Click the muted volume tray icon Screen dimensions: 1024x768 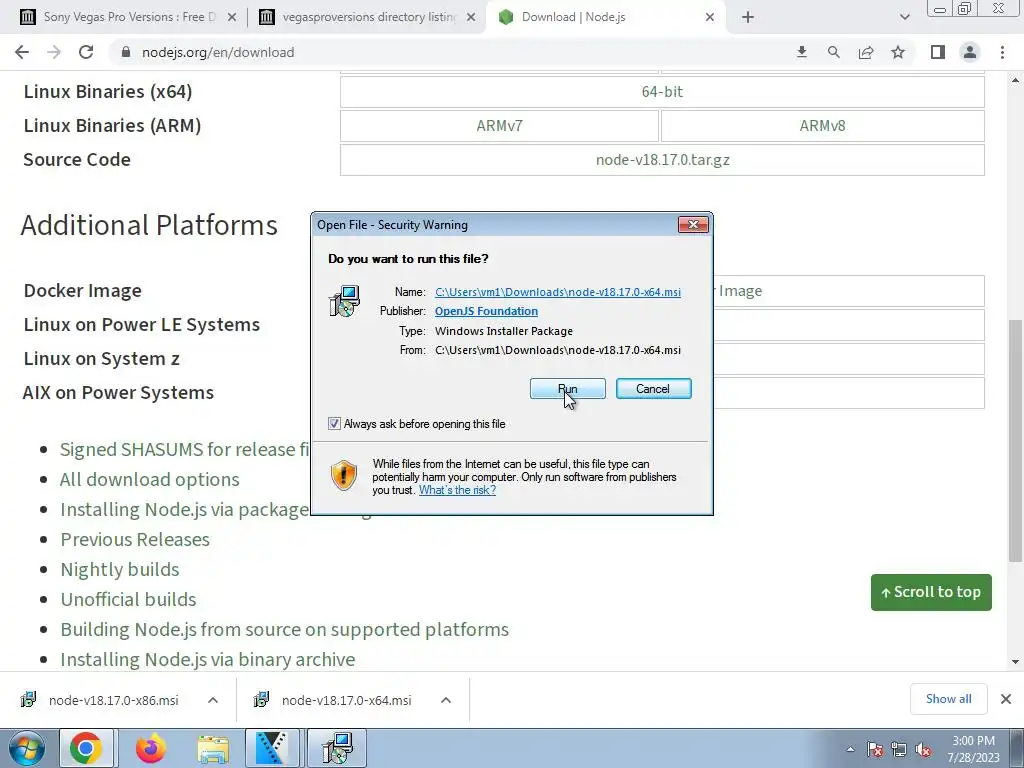tap(923, 749)
